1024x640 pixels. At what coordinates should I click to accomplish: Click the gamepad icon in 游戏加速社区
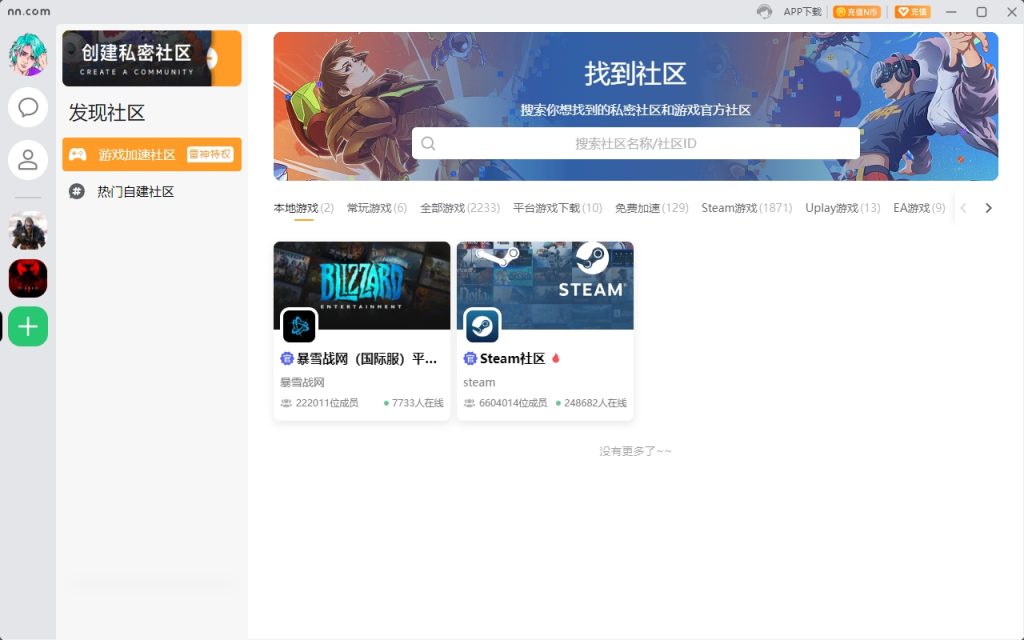coord(78,155)
